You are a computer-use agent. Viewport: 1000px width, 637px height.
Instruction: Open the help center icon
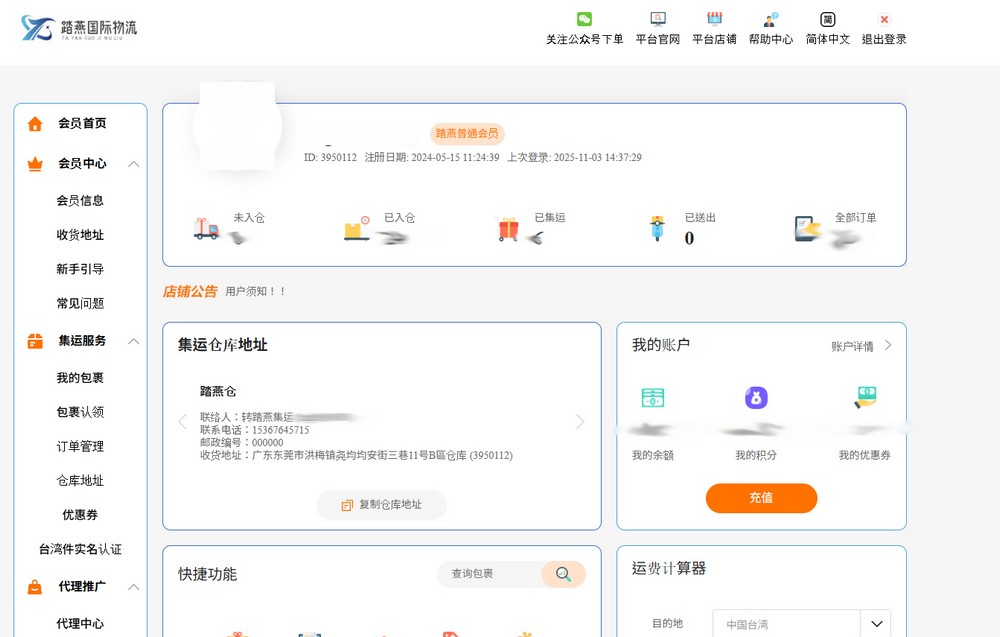(x=771, y=19)
